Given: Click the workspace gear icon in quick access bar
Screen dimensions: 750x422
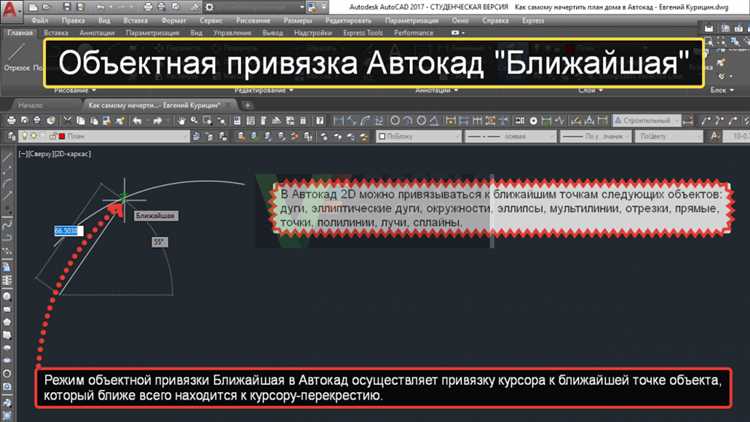Looking at the screenshot, I should pos(209,7).
